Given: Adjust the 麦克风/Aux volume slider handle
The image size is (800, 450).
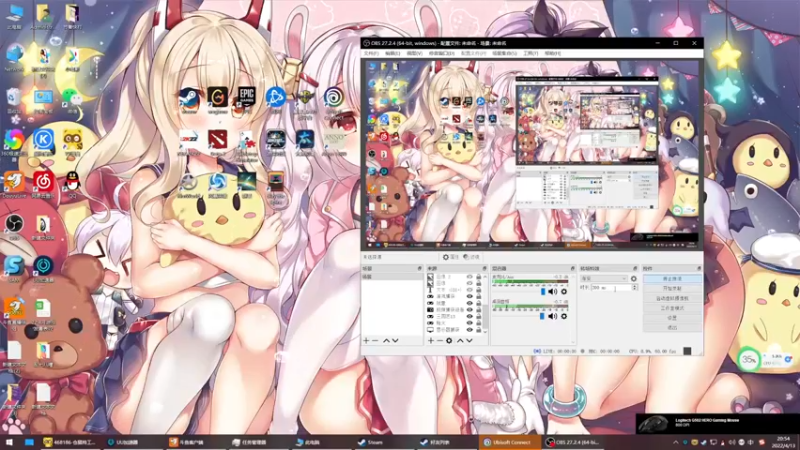Looking at the screenshot, I should (543, 291).
